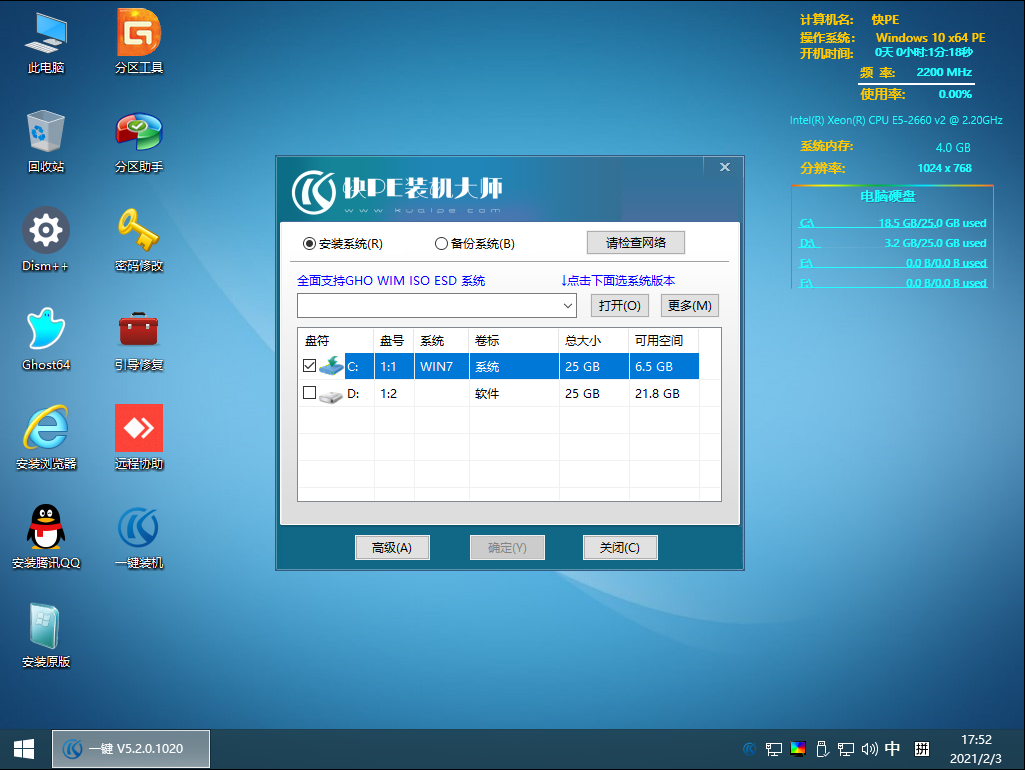Expand the system image file dropdown
Image resolution: width=1025 pixels, height=770 pixels.
click(568, 305)
